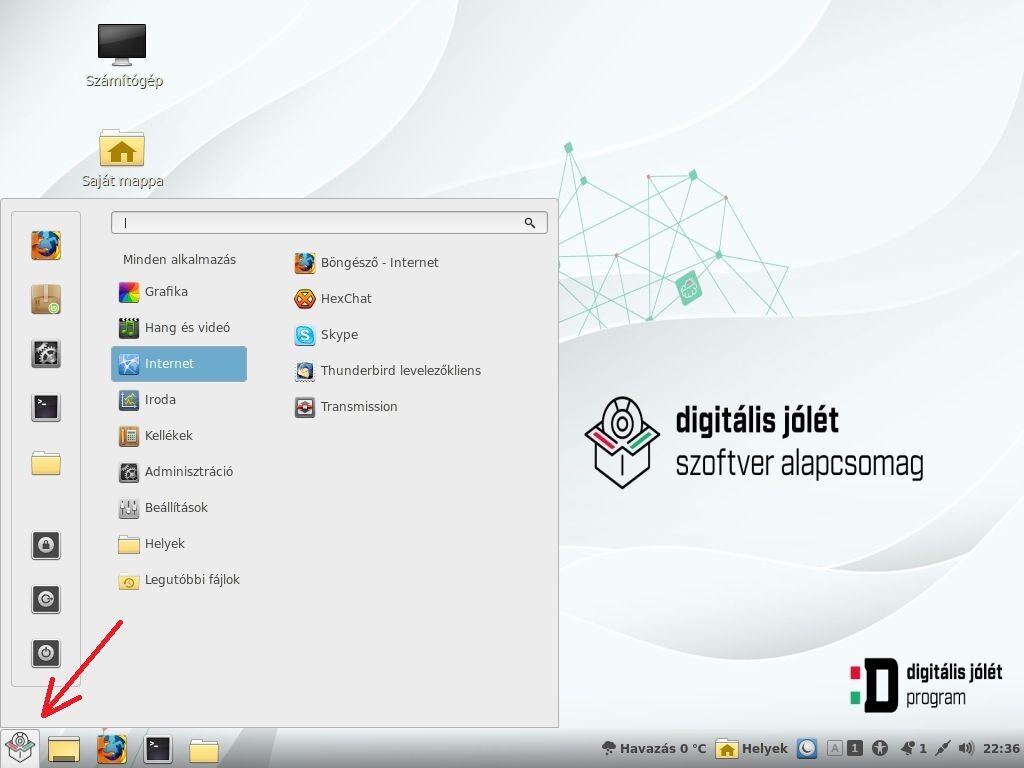This screenshot has height=768, width=1024.
Task: Open the file manager panel launcher
Action: (204, 750)
